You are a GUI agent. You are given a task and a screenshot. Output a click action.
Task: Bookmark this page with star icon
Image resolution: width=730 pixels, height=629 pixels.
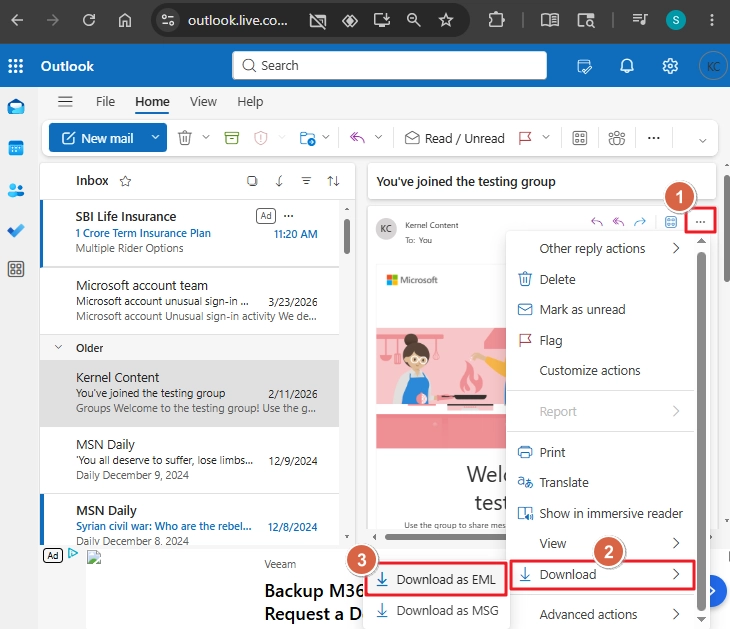click(x=446, y=20)
